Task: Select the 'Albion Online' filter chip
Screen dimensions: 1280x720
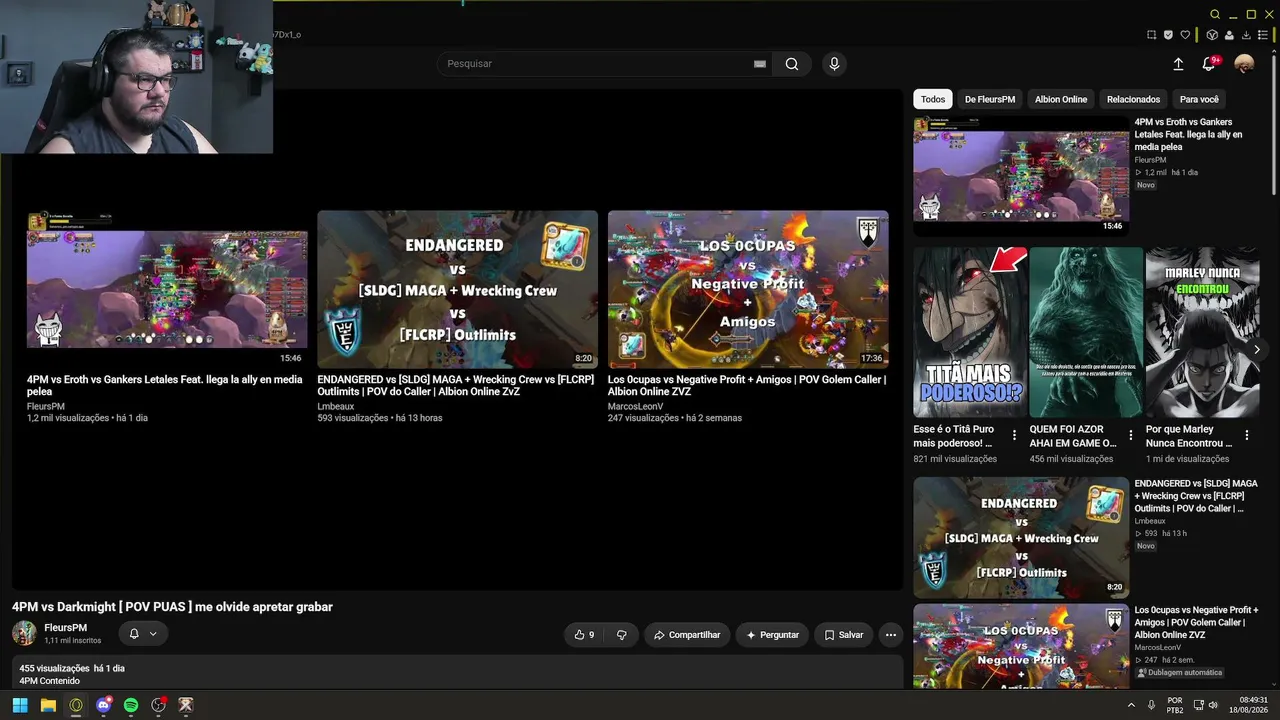Action: 1061,99
